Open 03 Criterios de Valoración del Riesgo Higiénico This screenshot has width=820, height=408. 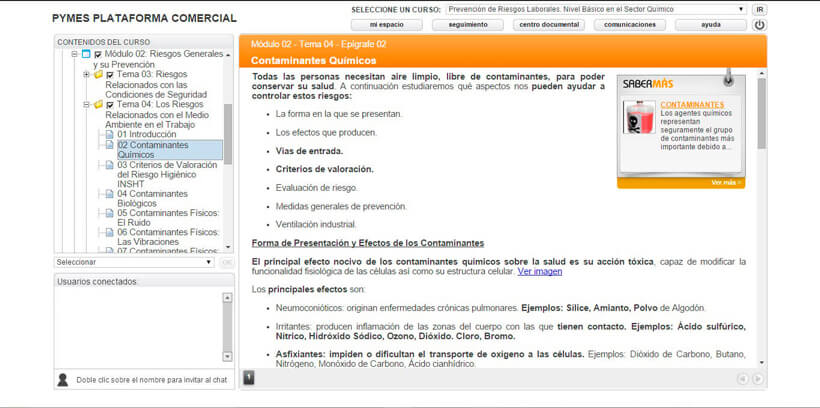click(x=167, y=174)
